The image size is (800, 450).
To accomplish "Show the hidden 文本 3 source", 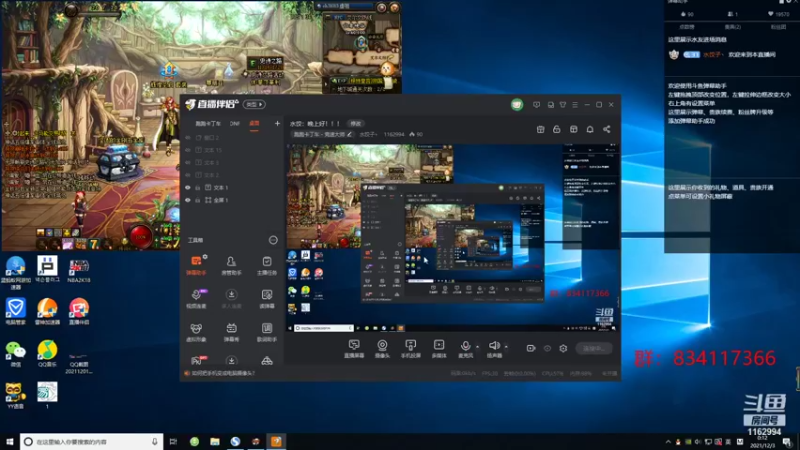I will click(188, 163).
